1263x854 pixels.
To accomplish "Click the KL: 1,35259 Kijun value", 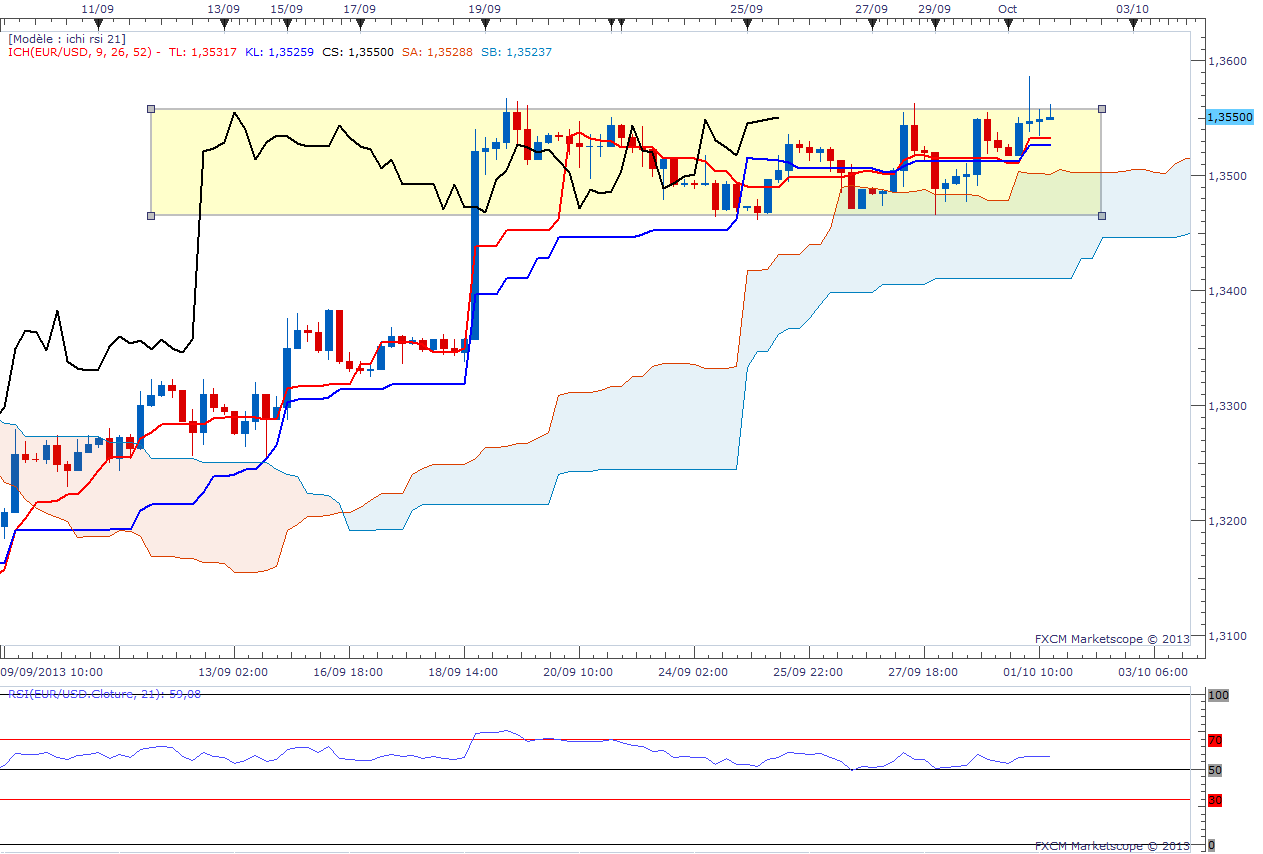I will tap(281, 51).
